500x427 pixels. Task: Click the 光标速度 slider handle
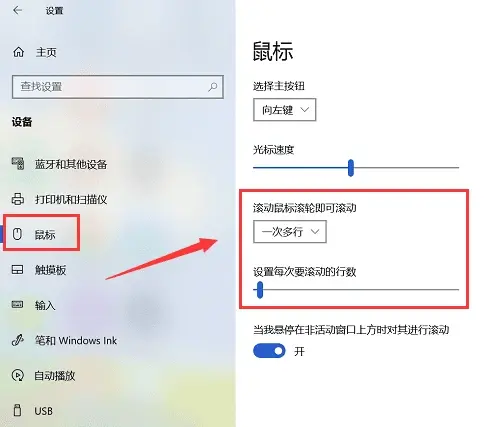point(351,168)
